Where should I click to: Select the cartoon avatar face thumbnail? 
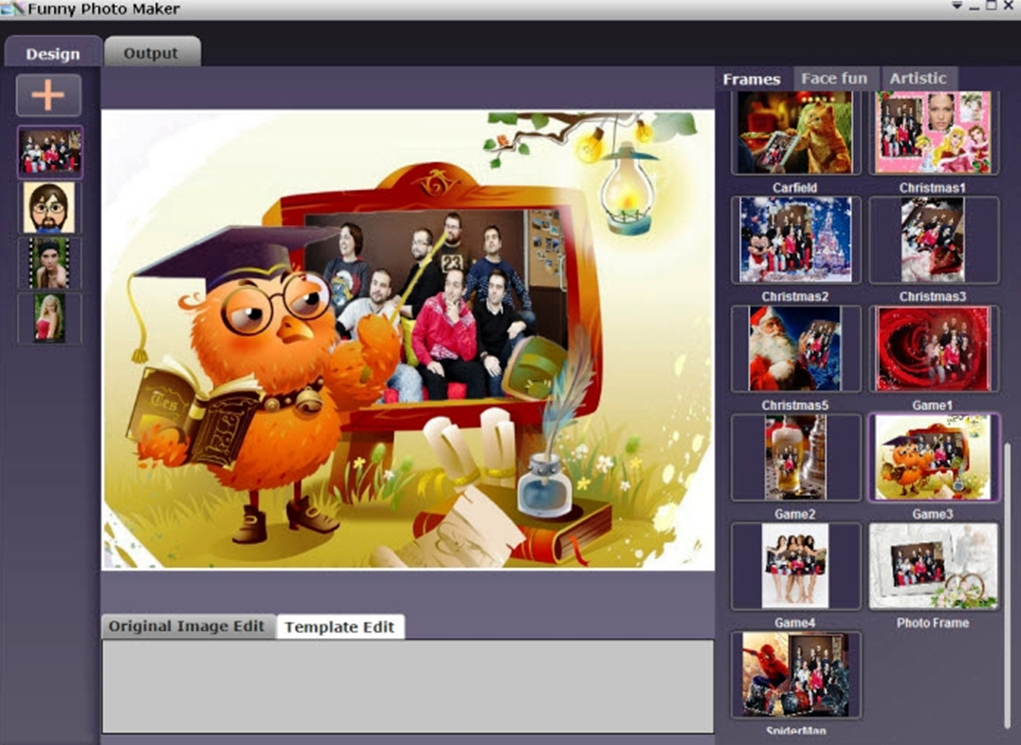point(49,208)
